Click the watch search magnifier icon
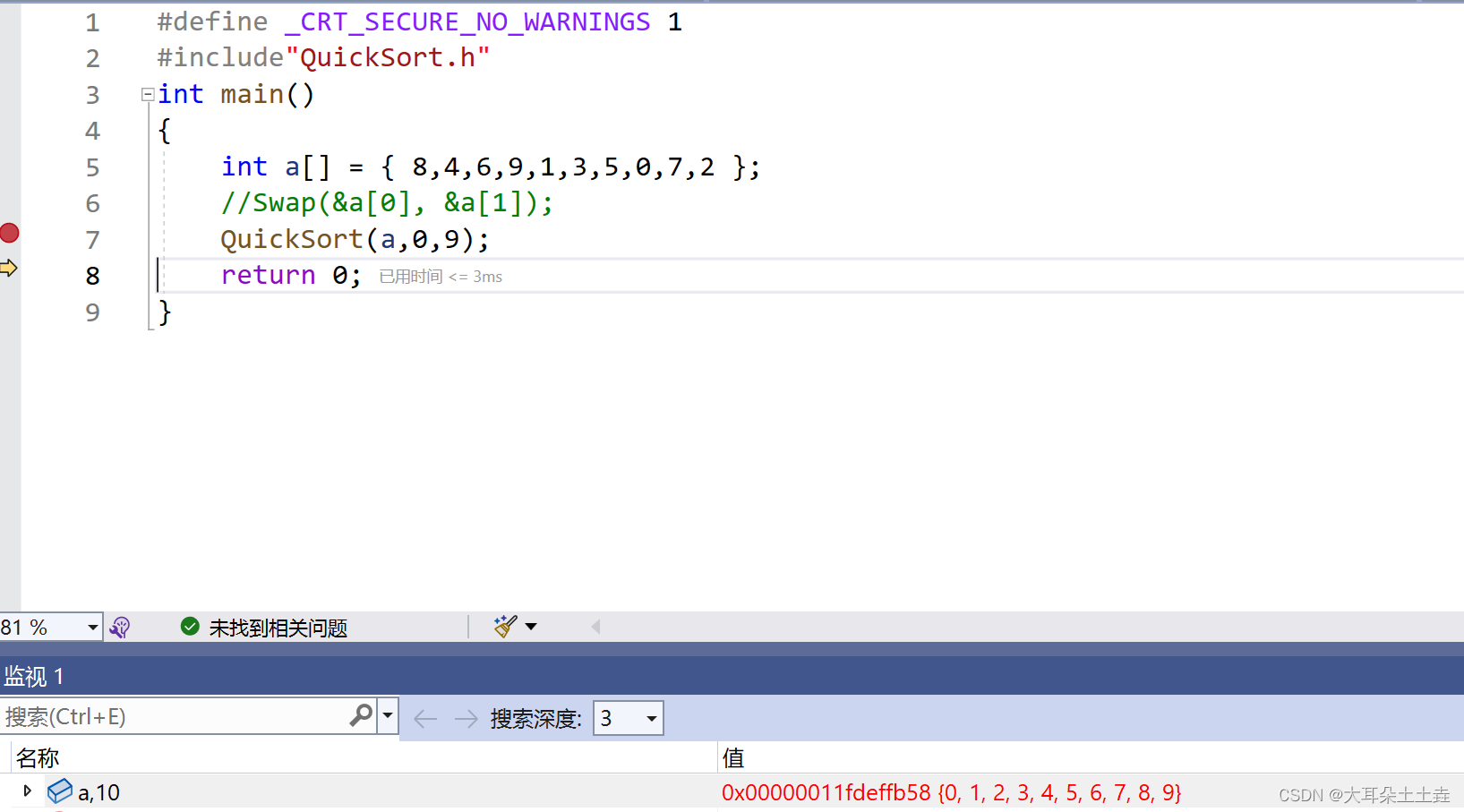The height and width of the screenshot is (812, 1464). (362, 715)
